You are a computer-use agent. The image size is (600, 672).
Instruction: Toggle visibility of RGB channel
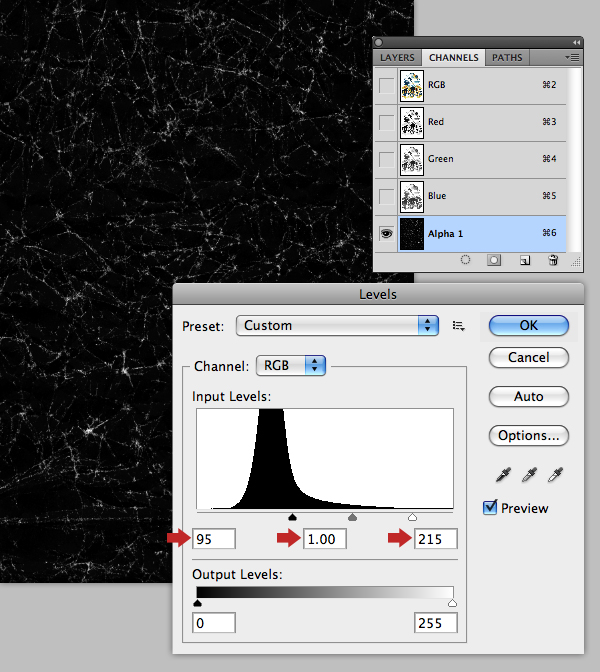tap(387, 86)
